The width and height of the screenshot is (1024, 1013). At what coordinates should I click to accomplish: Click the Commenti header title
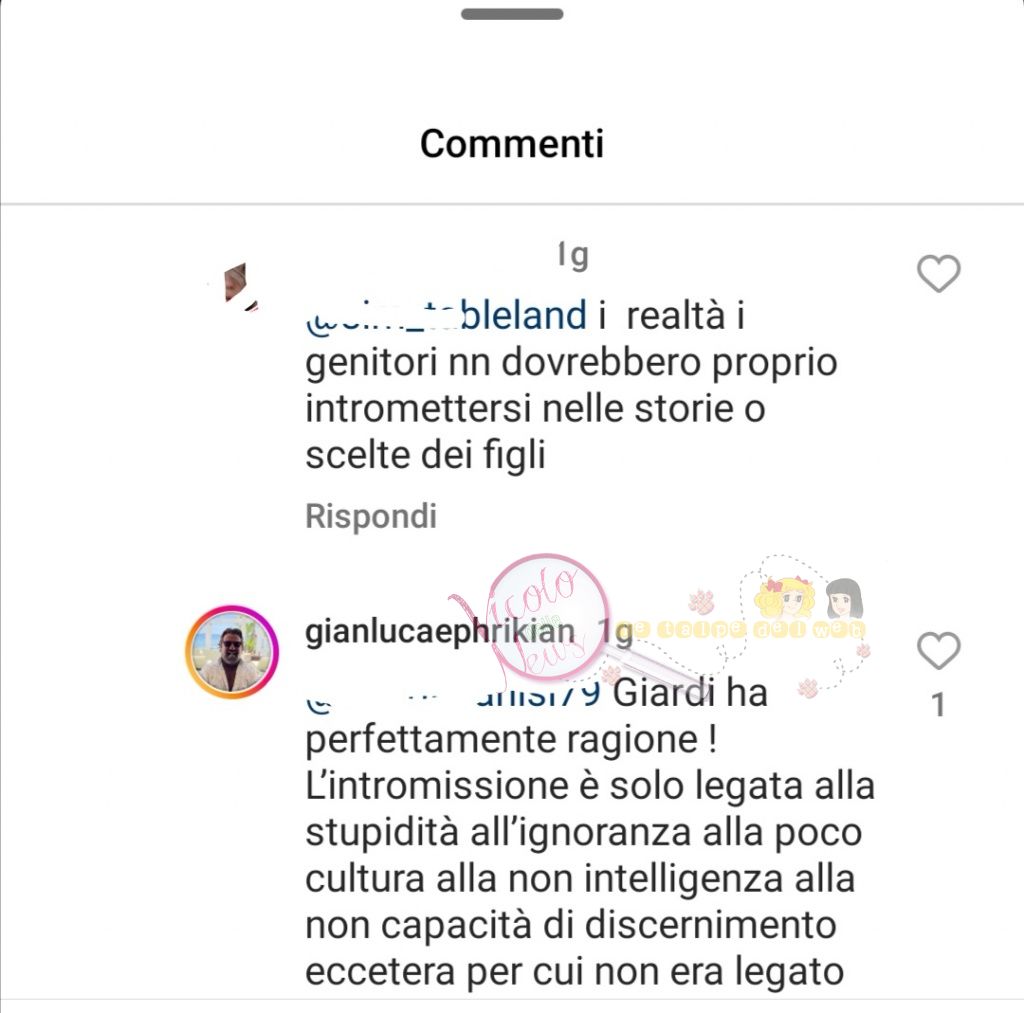coord(512,144)
